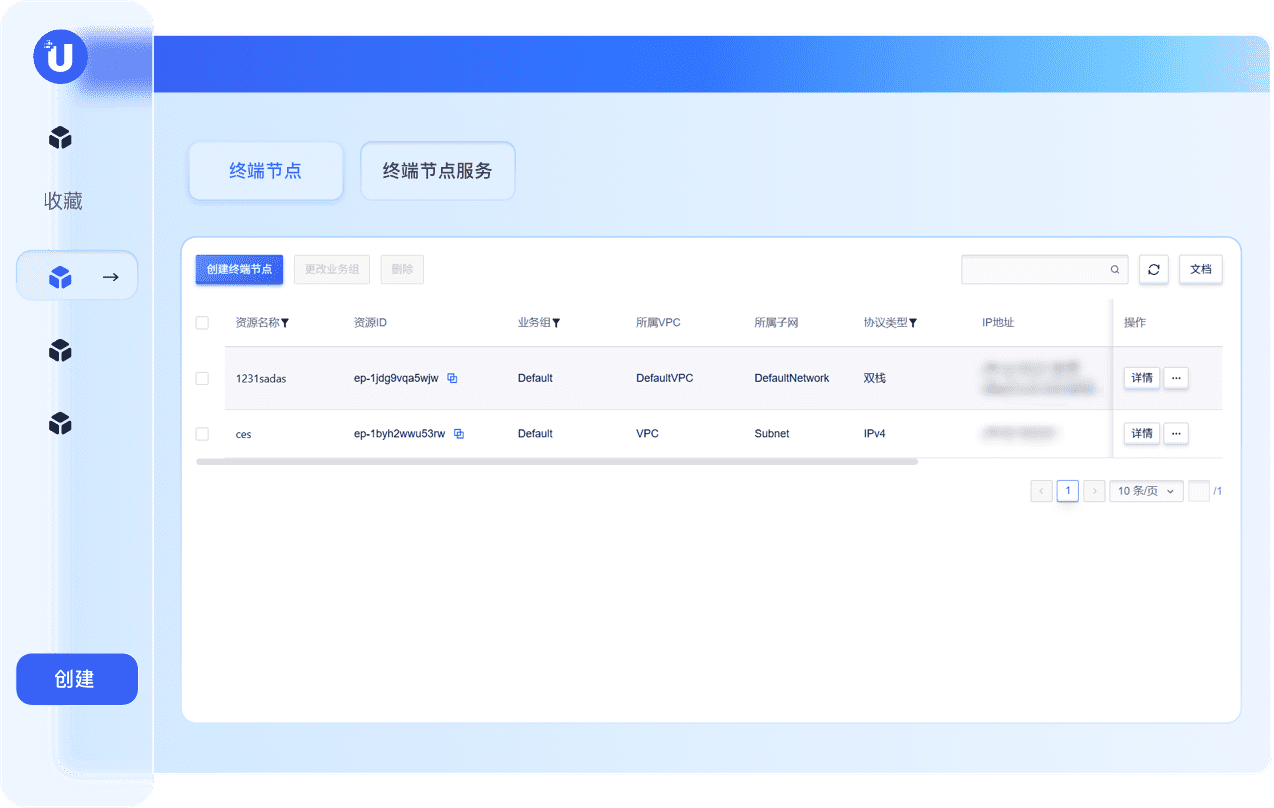
Task: Click the first cube icon above 收藏
Action: (x=60, y=138)
